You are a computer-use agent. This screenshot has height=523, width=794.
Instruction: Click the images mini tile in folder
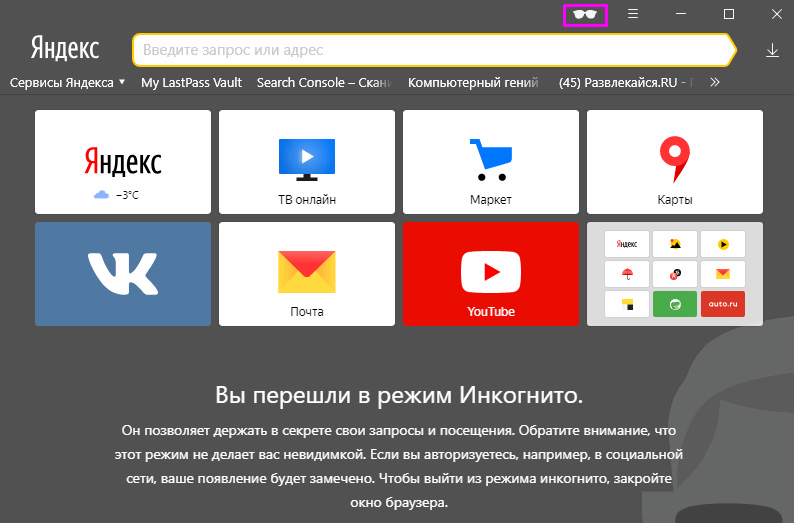tap(675, 244)
